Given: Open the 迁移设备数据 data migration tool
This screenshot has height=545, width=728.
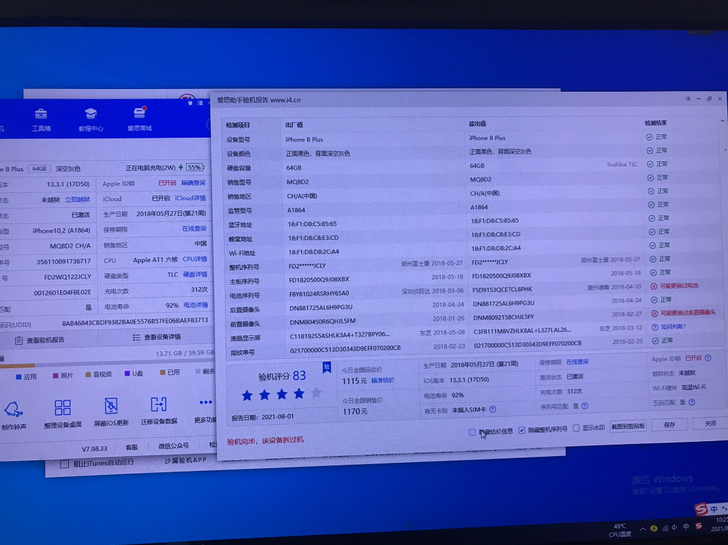Looking at the screenshot, I should (x=159, y=410).
